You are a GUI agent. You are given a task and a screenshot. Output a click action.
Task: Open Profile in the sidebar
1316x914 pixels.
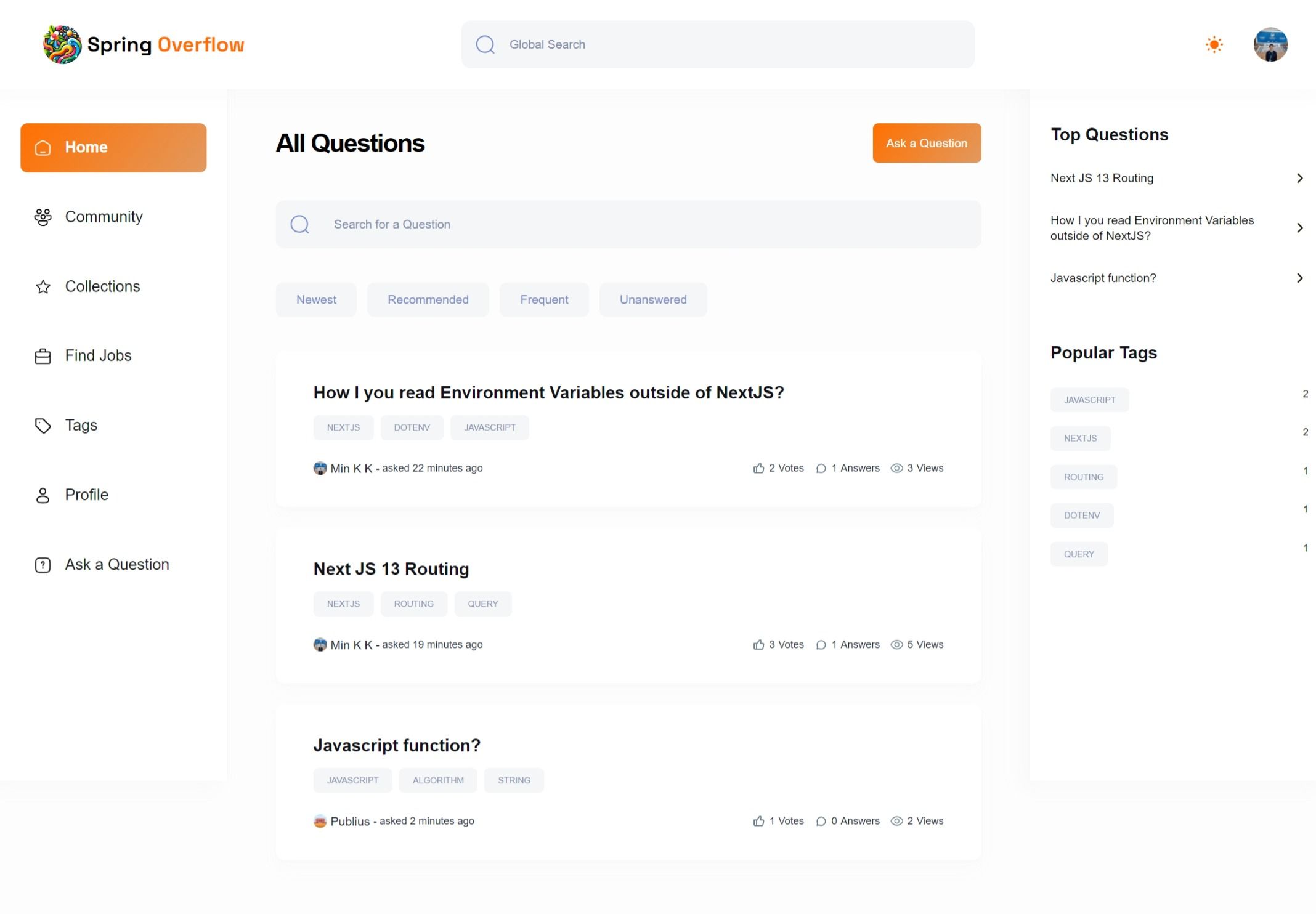[86, 495]
